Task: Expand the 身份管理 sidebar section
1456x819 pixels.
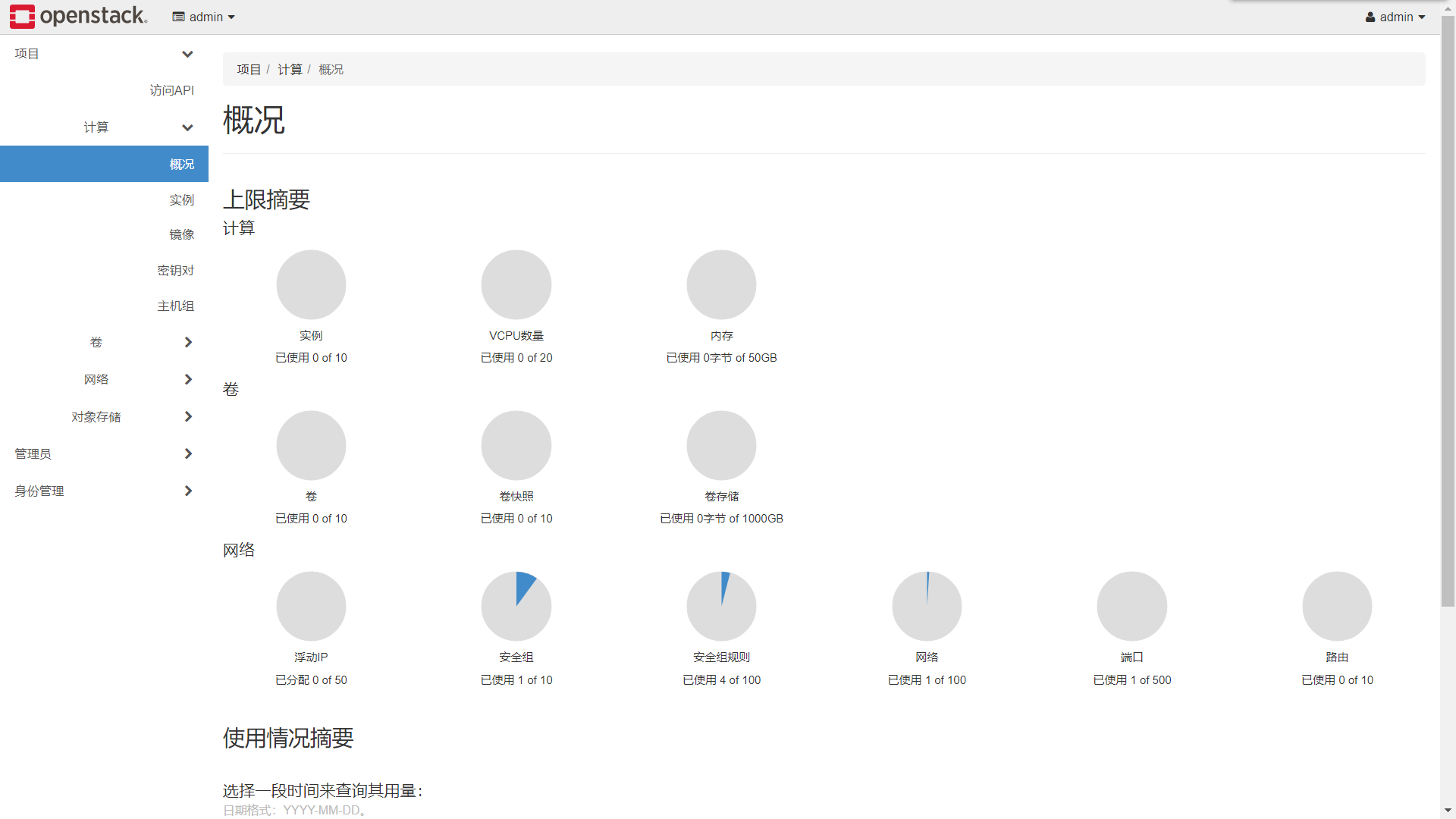Action: [x=188, y=491]
